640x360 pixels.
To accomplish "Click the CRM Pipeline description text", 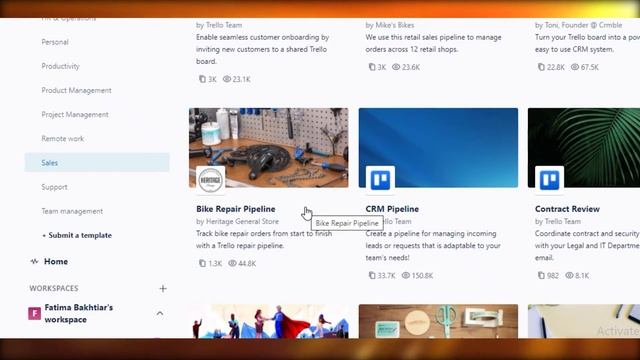I will 433,246.
